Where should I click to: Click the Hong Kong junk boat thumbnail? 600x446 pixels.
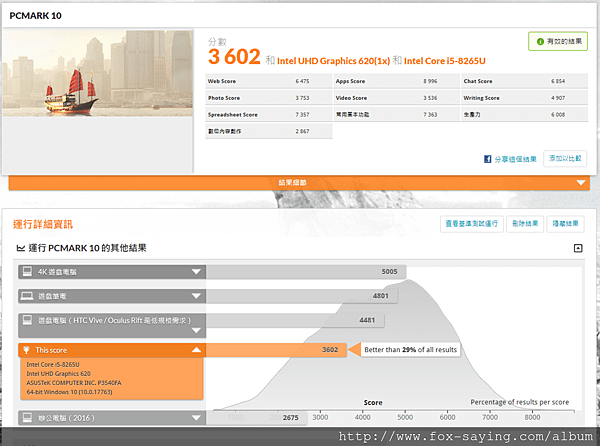point(98,73)
